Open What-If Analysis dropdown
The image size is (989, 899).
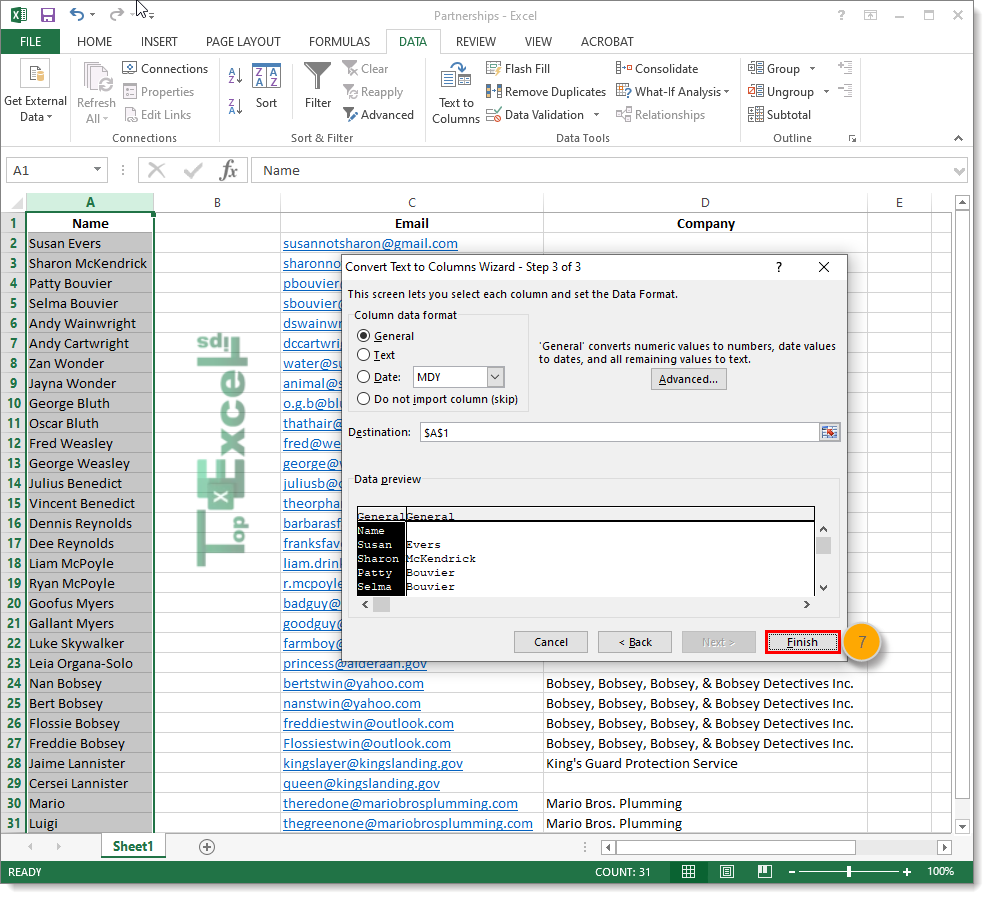(672, 92)
